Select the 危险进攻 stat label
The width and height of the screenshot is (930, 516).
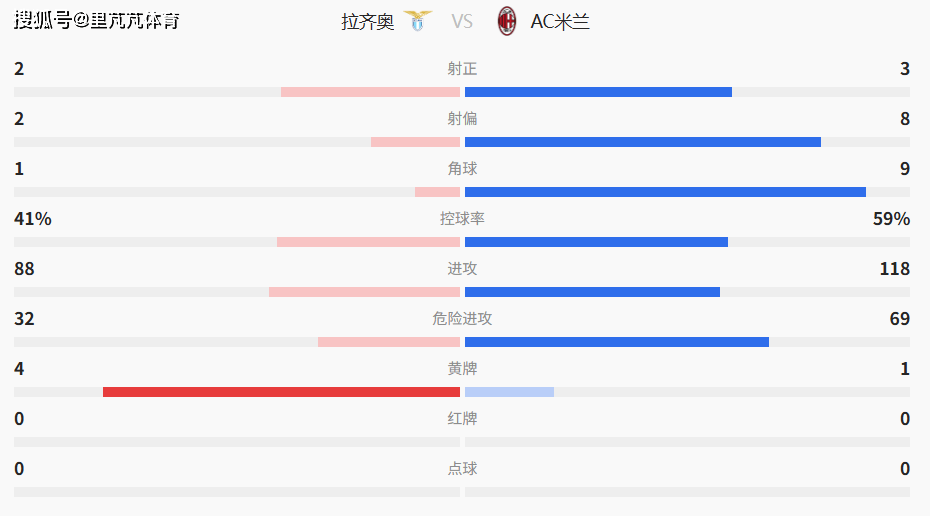462,319
